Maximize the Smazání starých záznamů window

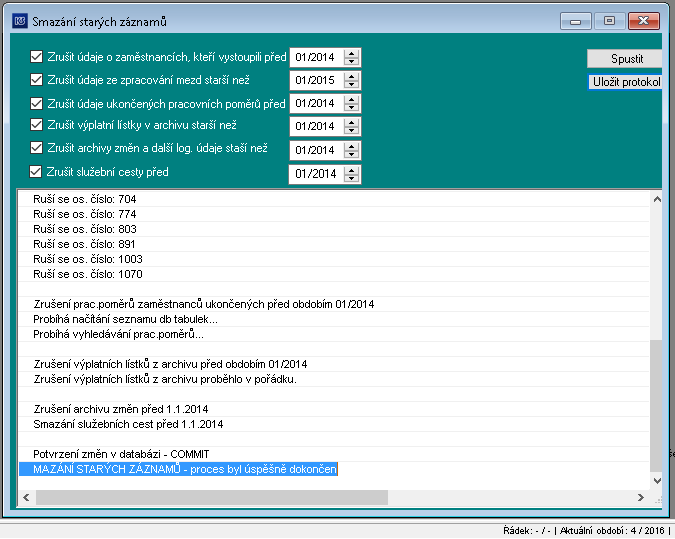tap(609, 21)
